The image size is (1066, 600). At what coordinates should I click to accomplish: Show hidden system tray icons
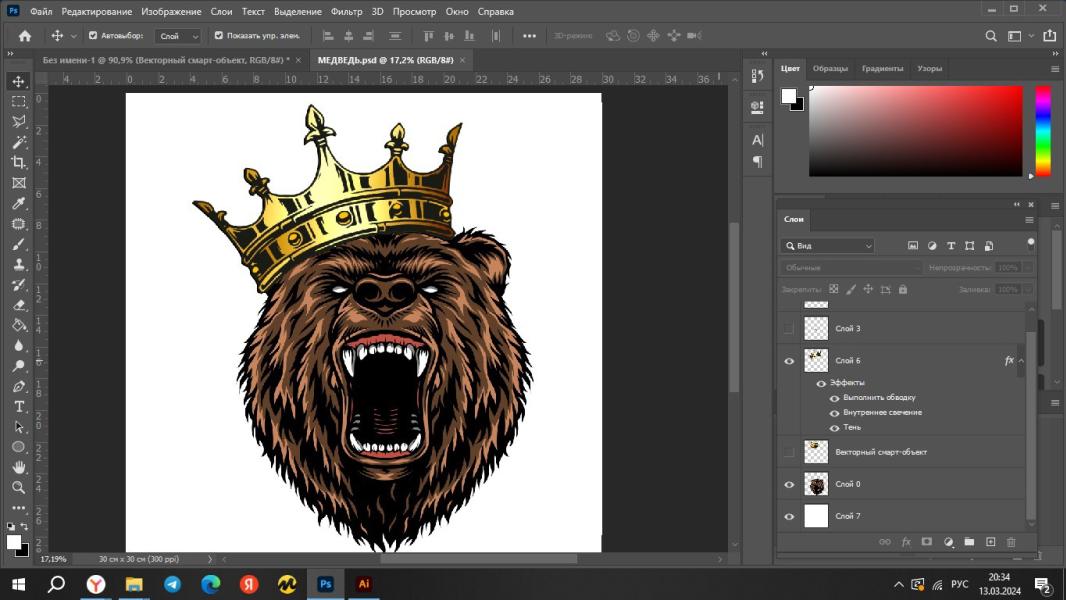pos(898,584)
